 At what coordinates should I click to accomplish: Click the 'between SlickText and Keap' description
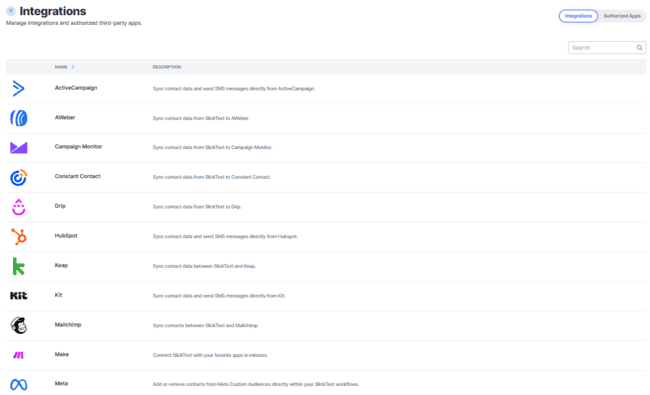[x=204, y=266]
